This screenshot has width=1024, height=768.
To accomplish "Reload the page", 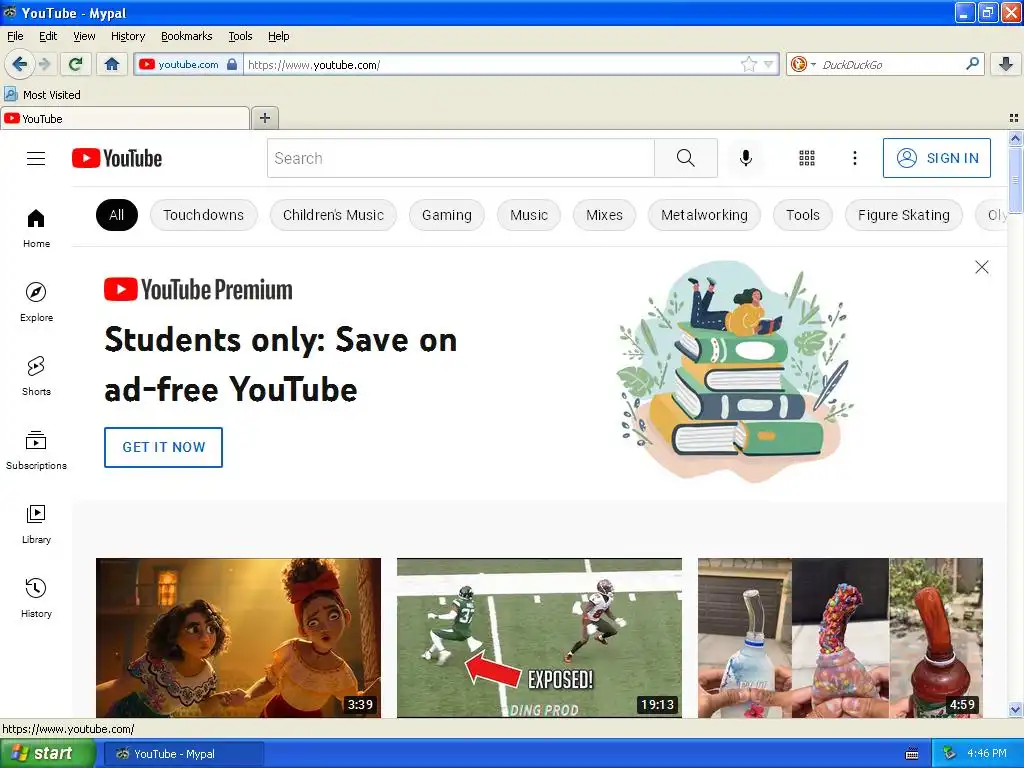I will pyautogui.click(x=75, y=64).
